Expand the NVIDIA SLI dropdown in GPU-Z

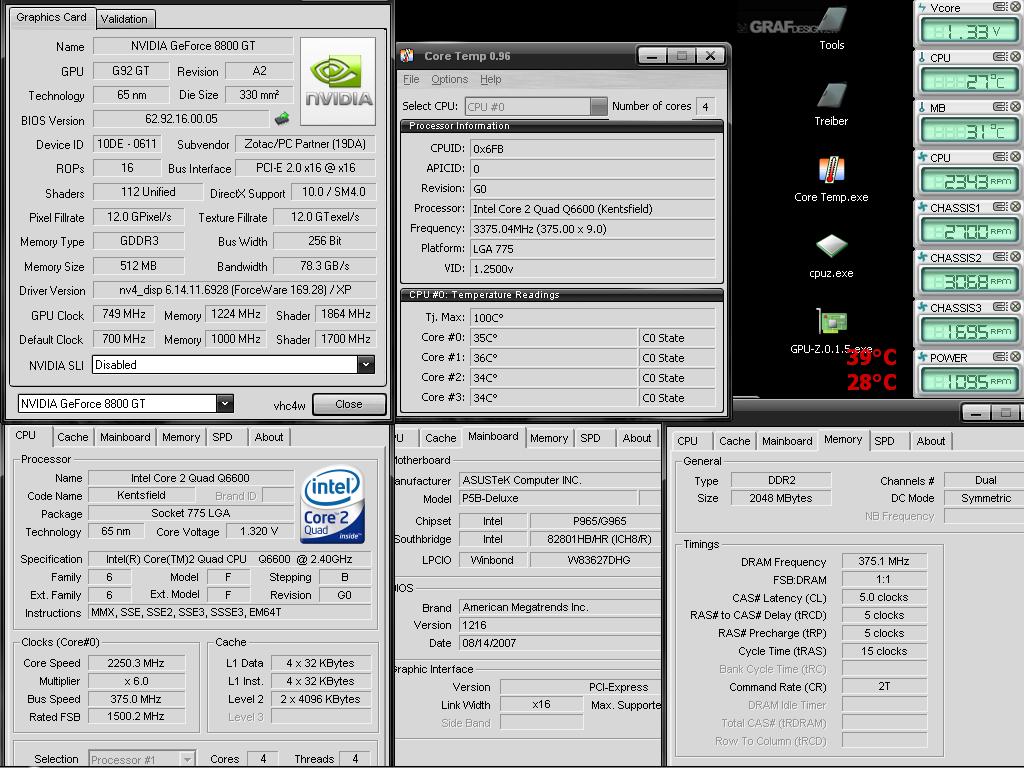[x=366, y=364]
